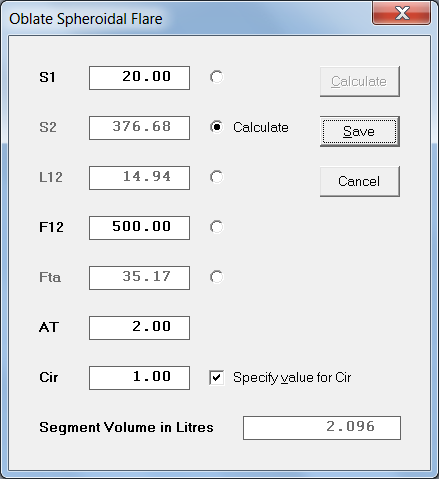
Task: Select the S1 radio button
Action: coord(216,77)
